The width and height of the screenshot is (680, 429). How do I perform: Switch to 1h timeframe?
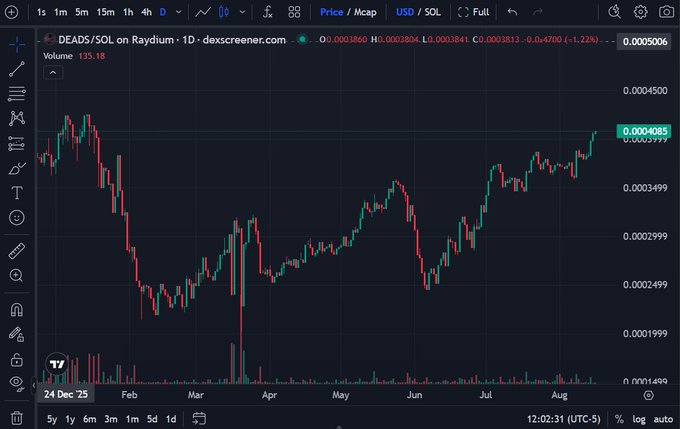click(128, 12)
